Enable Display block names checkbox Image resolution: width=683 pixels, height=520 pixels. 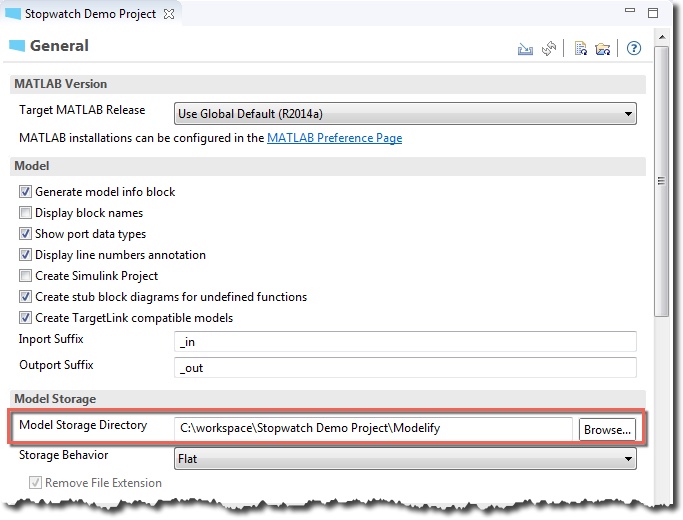(x=25, y=213)
